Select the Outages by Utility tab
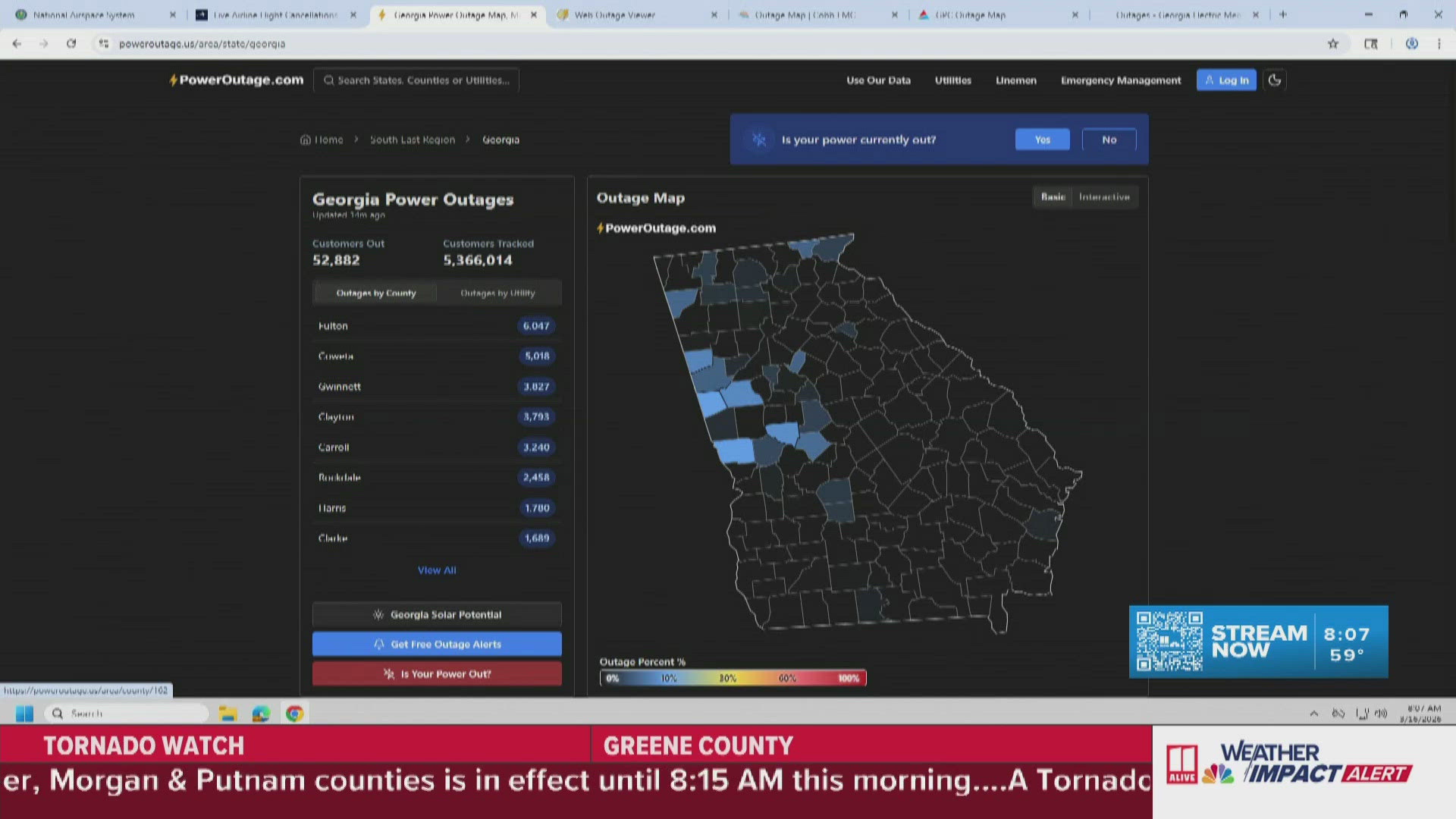This screenshot has height=819, width=1456. [x=498, y=293]
